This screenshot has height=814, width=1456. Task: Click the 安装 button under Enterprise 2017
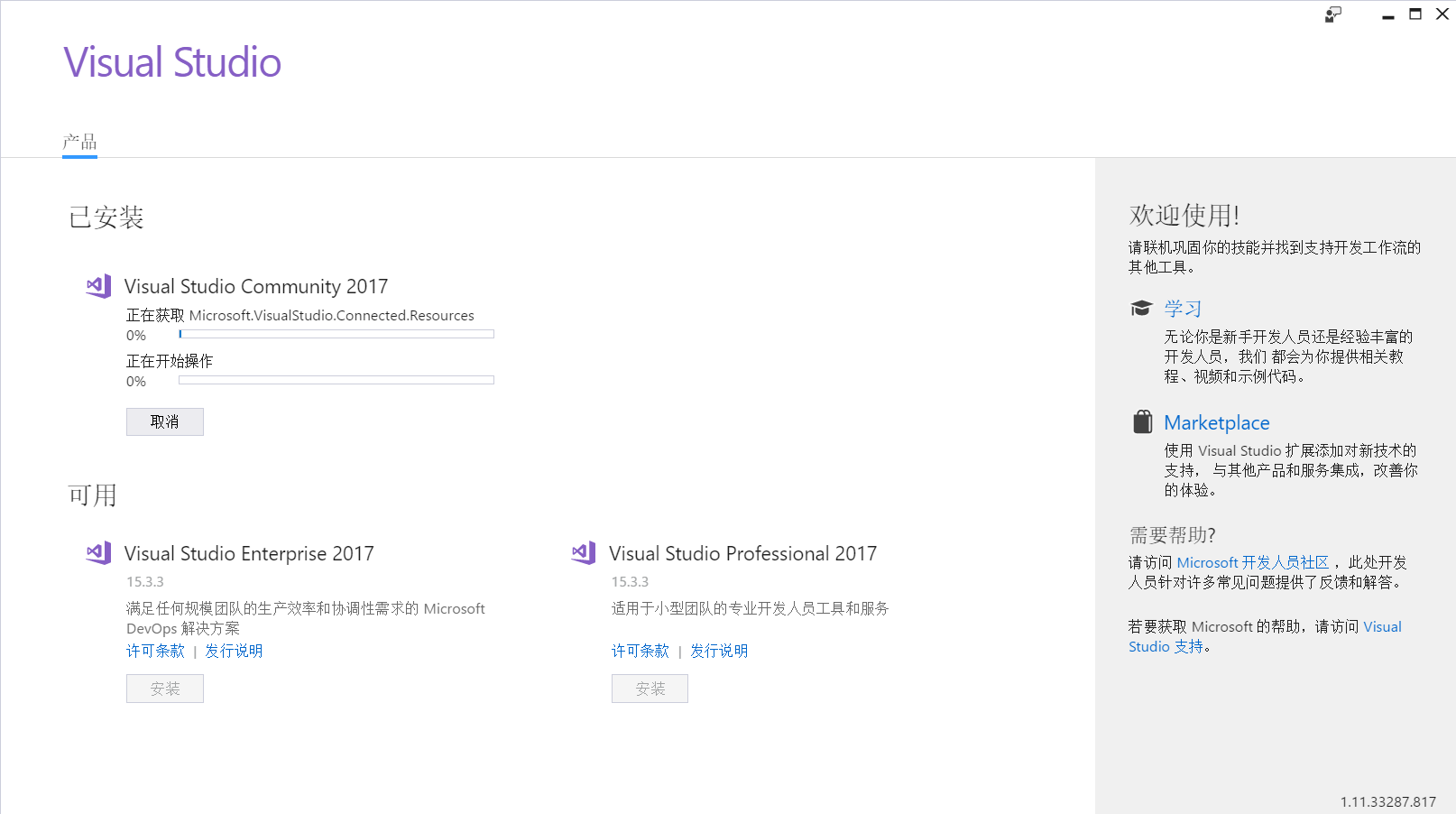[165, 689]
